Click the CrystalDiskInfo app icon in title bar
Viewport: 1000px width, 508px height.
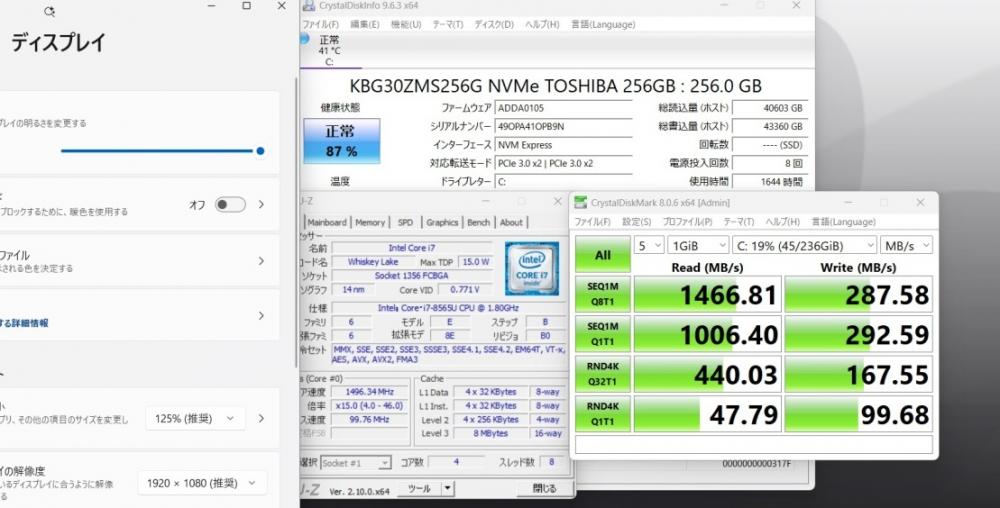[x=309, y=6]
